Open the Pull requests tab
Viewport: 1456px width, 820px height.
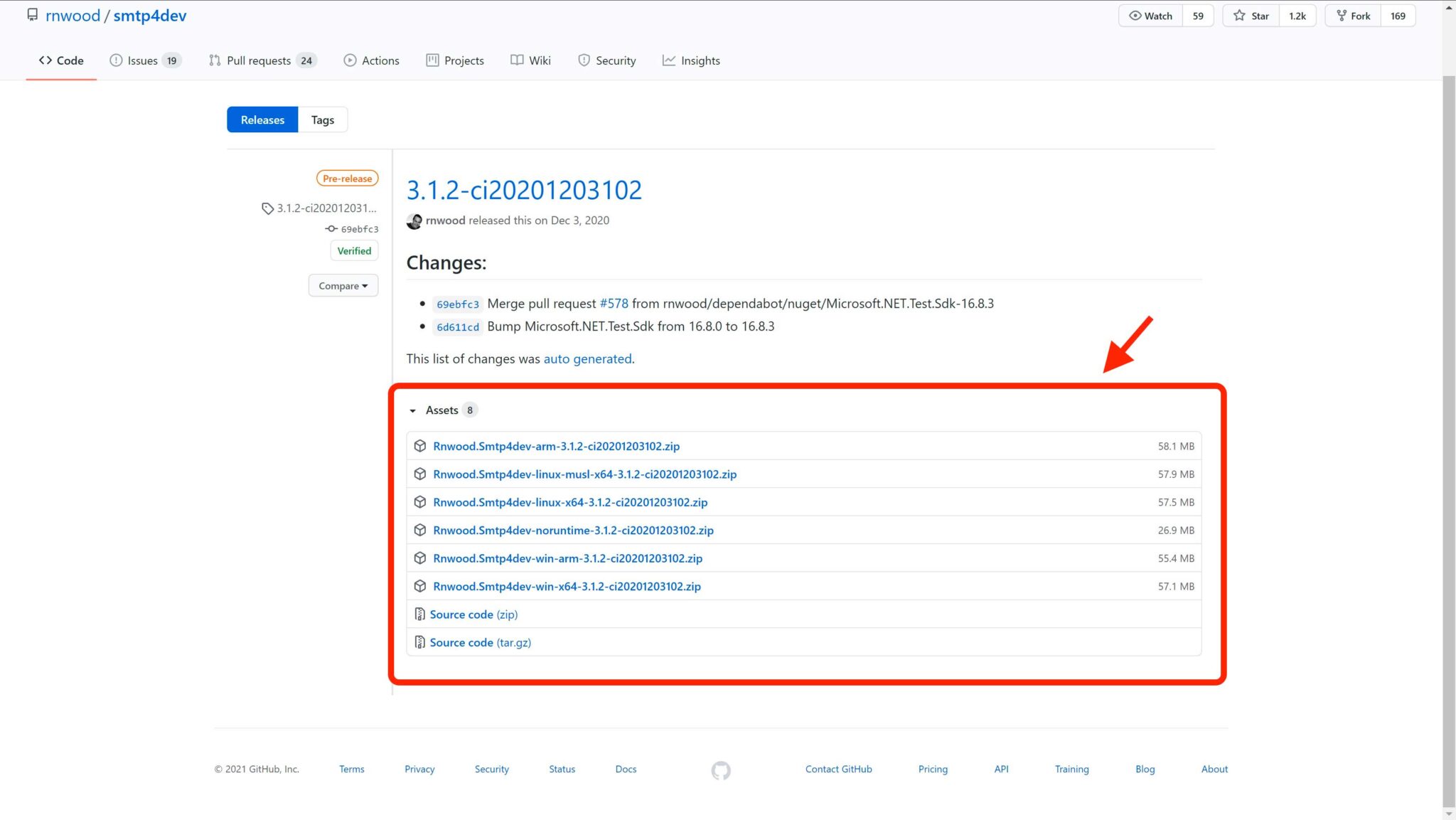259,60
